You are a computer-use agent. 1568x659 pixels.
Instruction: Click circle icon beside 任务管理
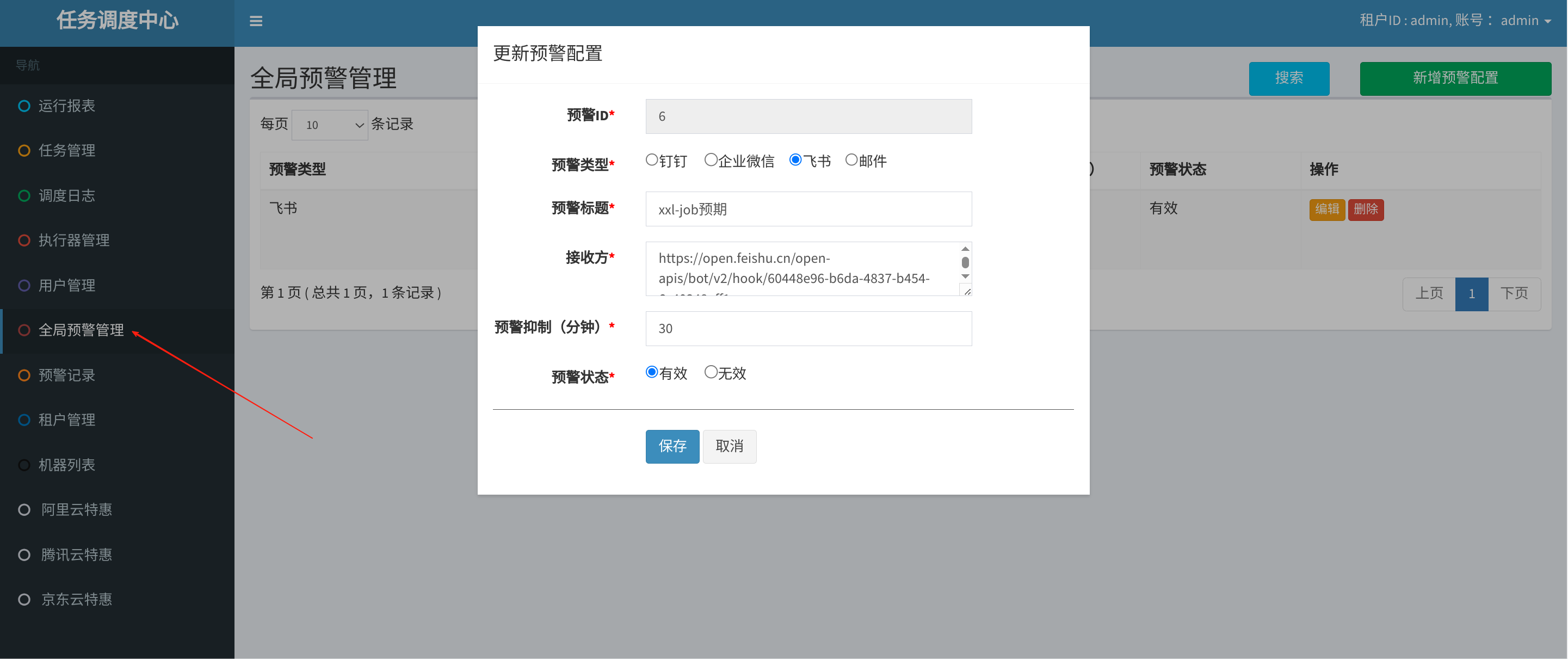24,150
